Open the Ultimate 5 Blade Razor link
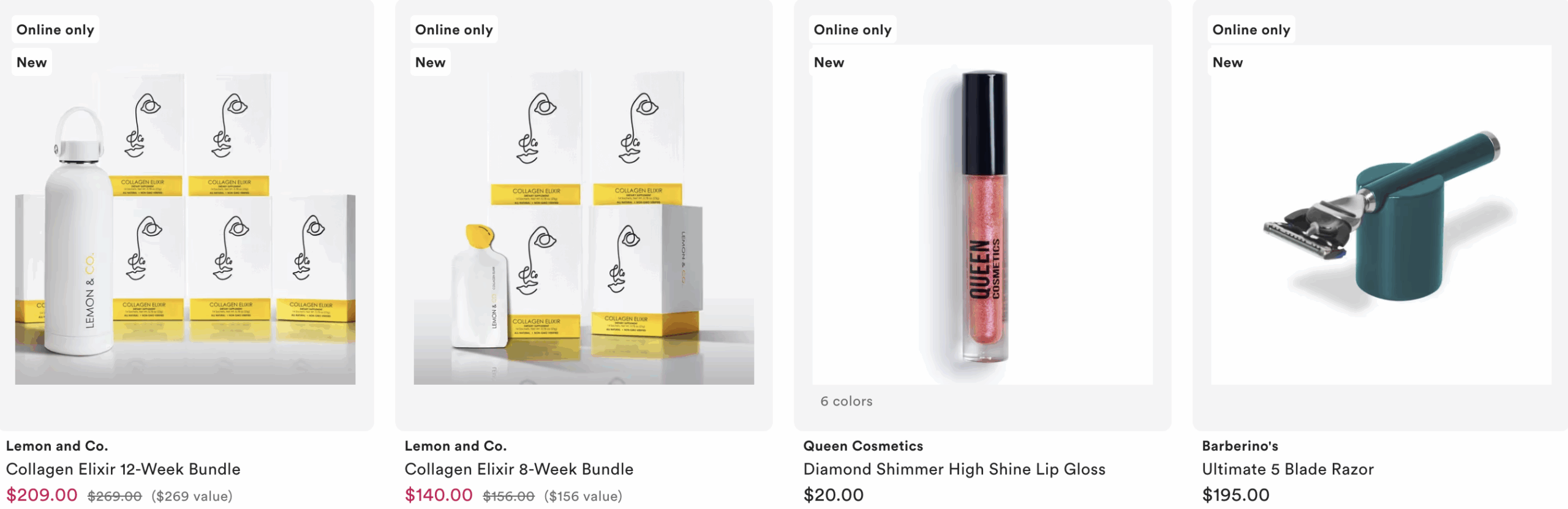Viewport: 1568px width, 509px height. [1287, 469]
